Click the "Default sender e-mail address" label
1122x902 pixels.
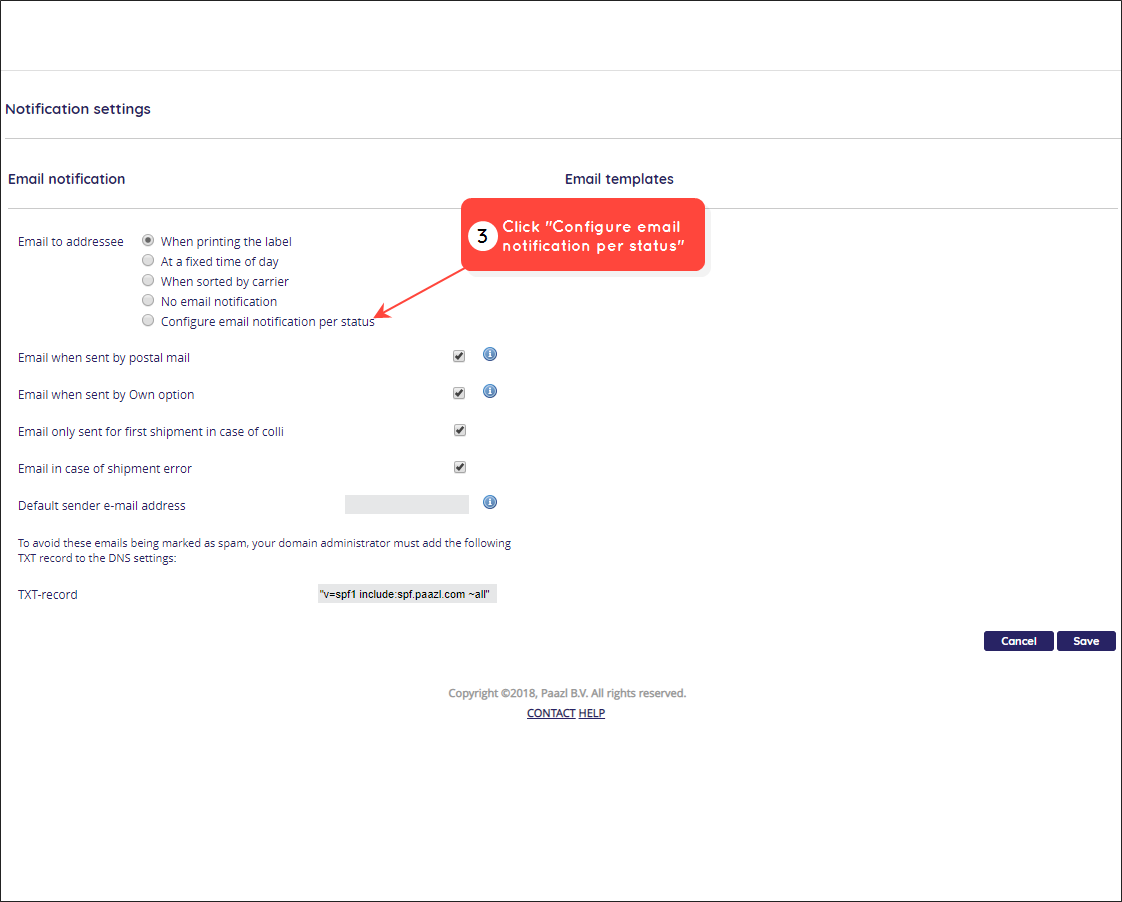tap(102, 506)
